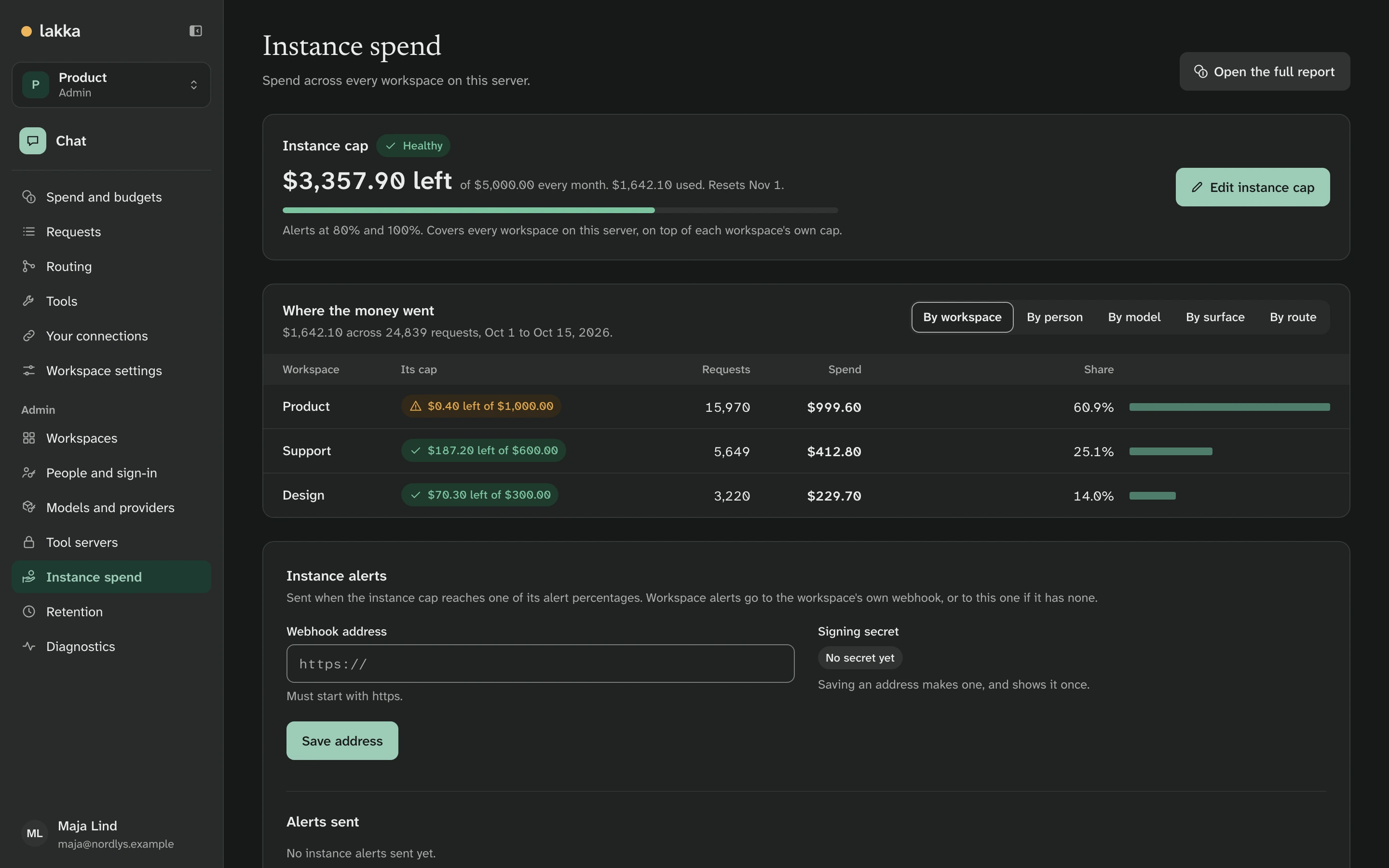Click the Product share bar at 60.9%
The width and height of the screenshot is (1389, 868).
point(1229,407)
